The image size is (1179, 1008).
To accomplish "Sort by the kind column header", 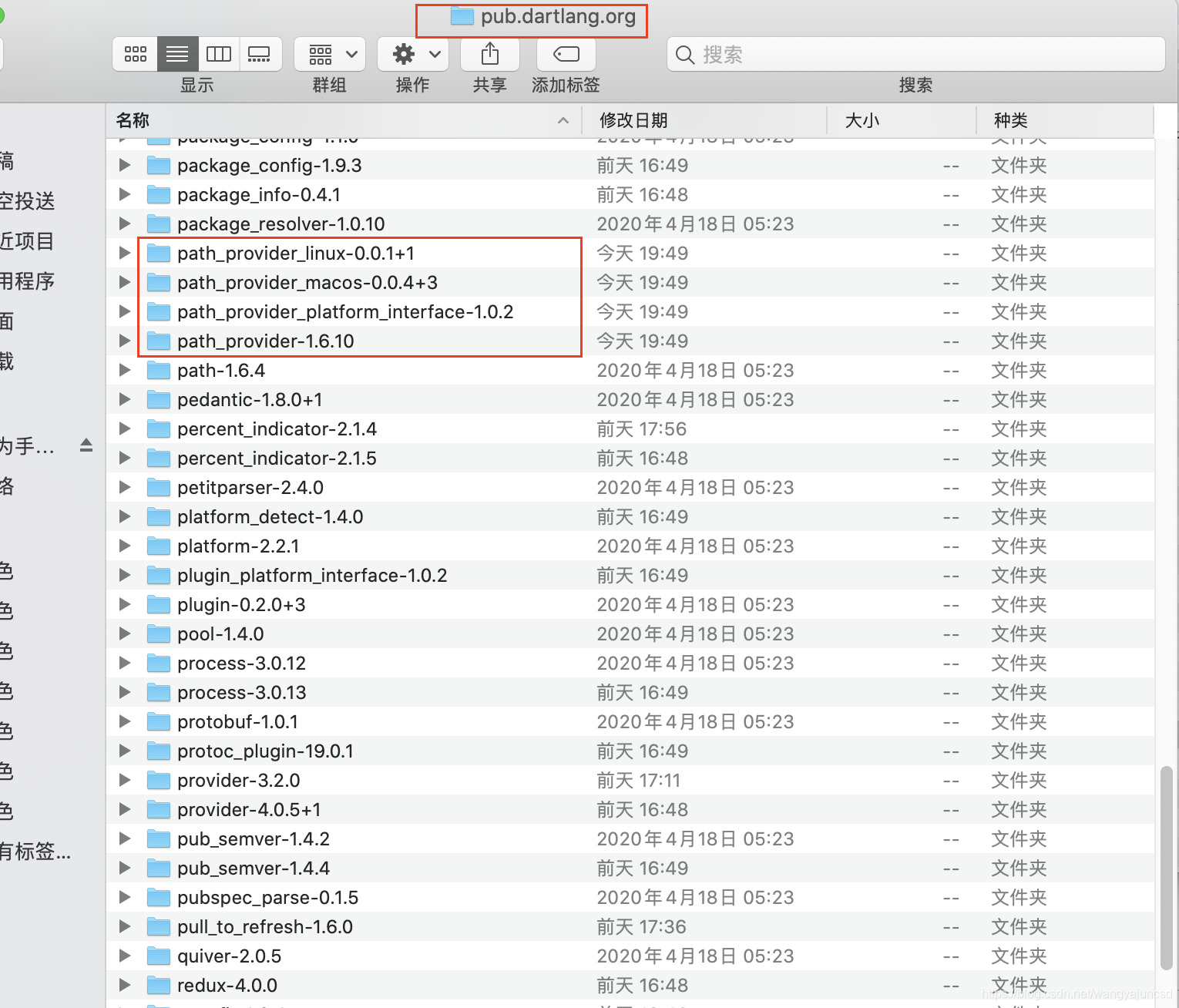I will (x=1065, y=120).
